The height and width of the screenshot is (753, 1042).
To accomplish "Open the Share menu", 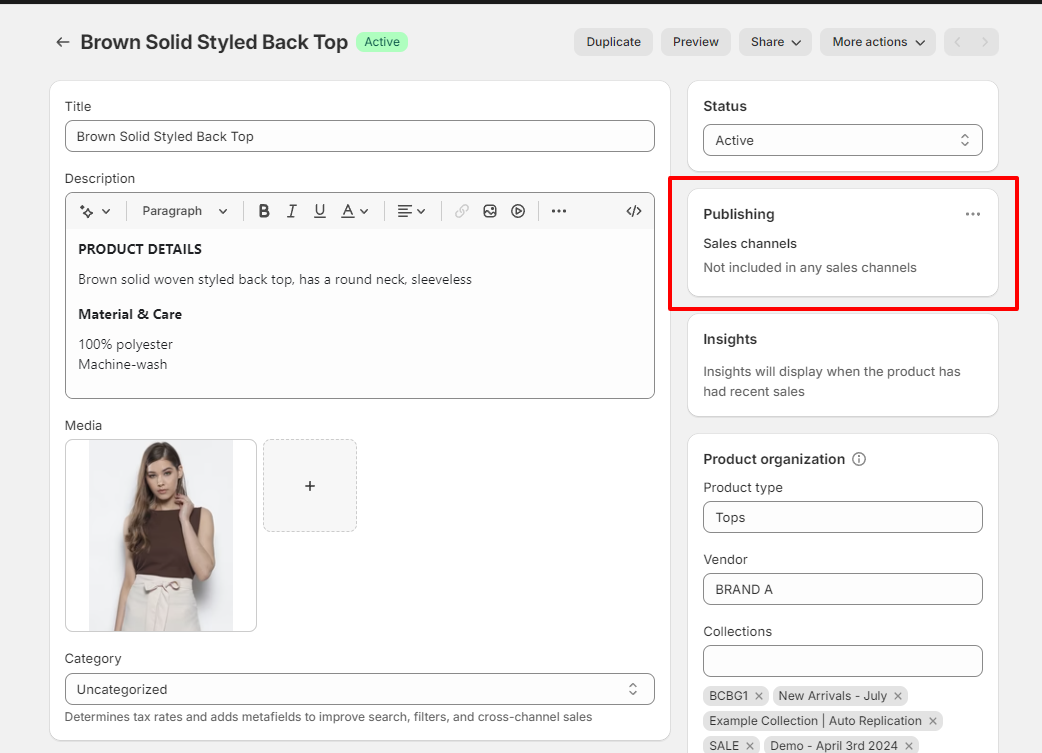I will [x=775, y=42].
